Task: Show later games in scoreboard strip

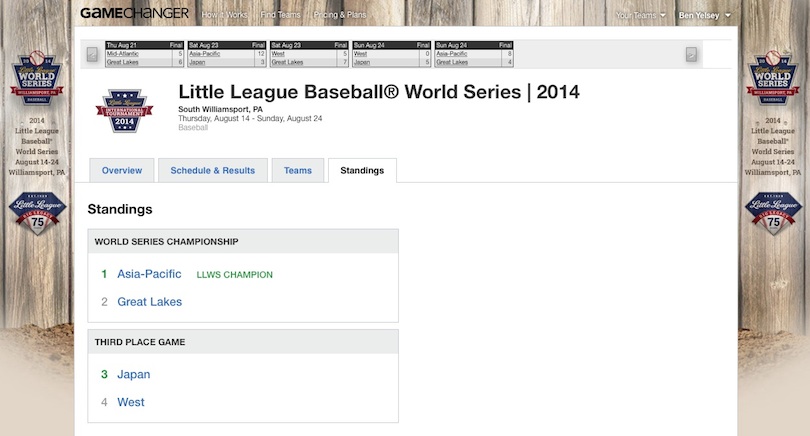Action: (691, 54)
